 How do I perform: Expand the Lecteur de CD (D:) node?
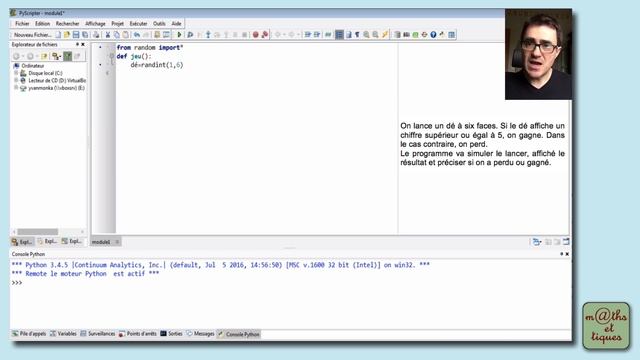tap(16, 80)
